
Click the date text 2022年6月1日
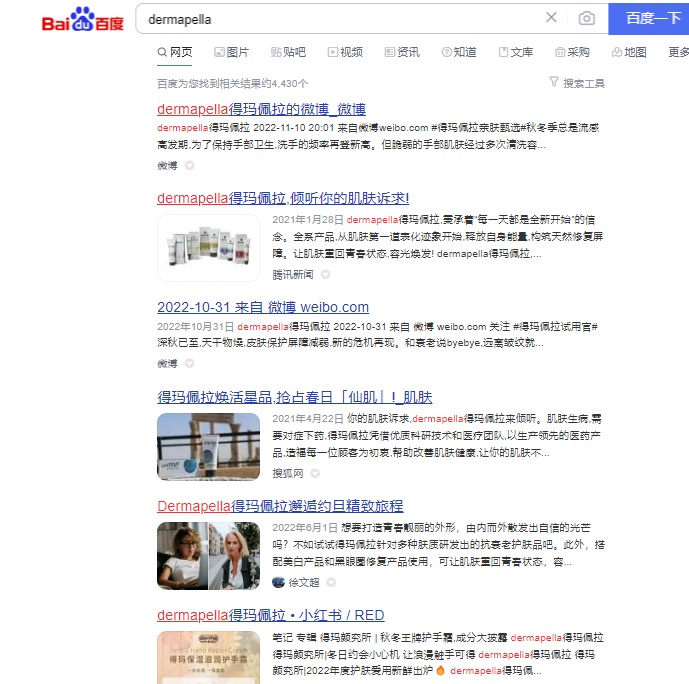pyautogui.click(x=305, y=527)
